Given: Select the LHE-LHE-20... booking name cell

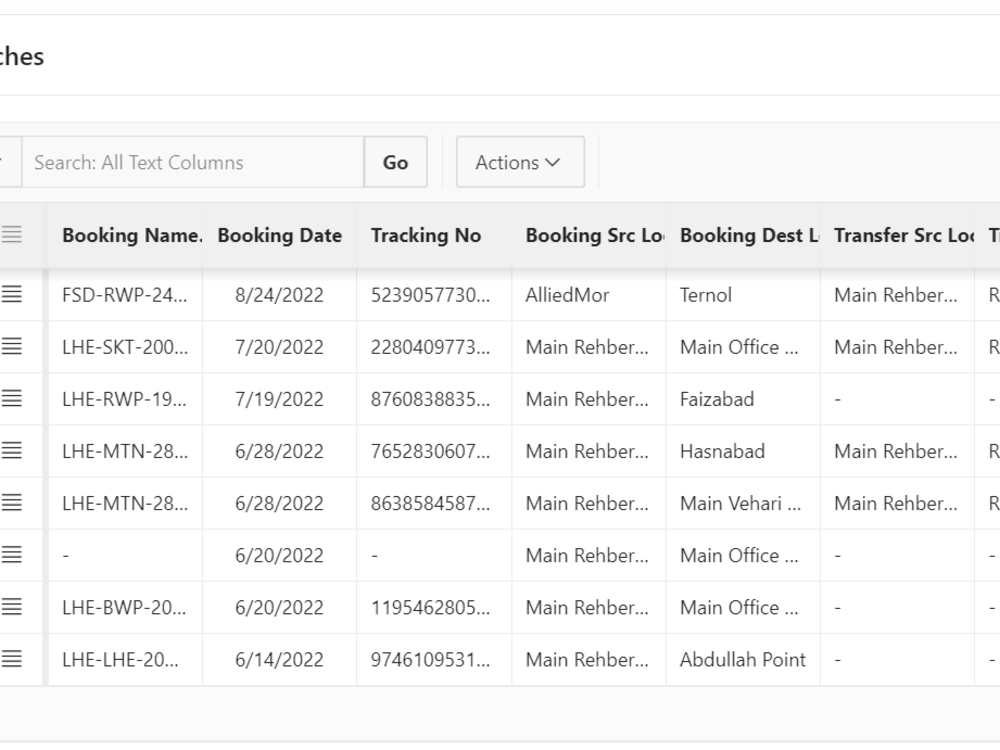Looking at the screenshot, I should pyautogui.click(x=126, y=659).
